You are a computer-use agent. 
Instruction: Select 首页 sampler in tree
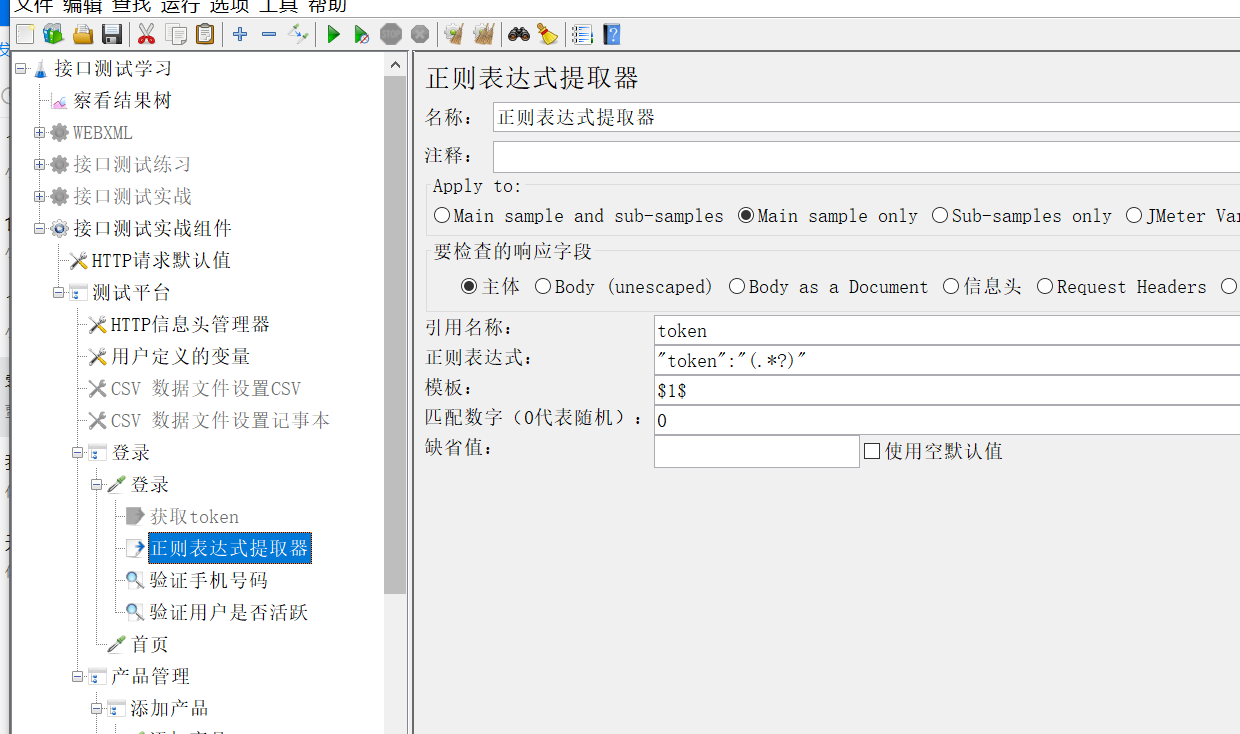[x=149, y=645]
